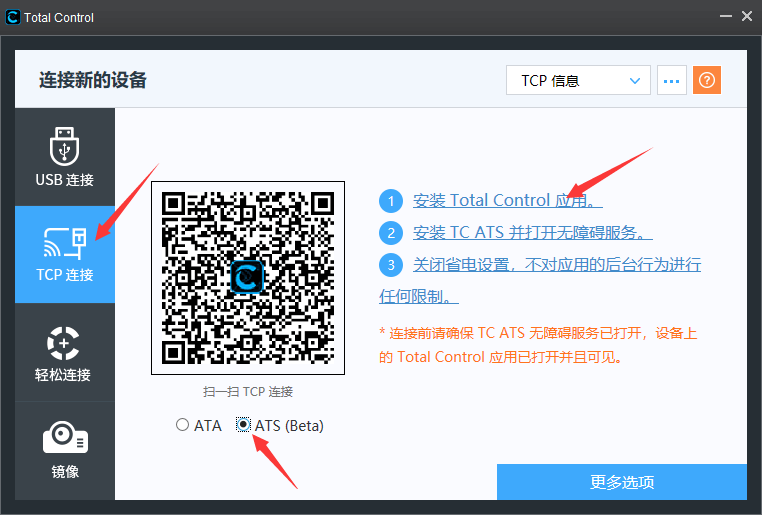Click the TCP 信息 dropdown chevron arrow
762x515 pixels.
635,81
